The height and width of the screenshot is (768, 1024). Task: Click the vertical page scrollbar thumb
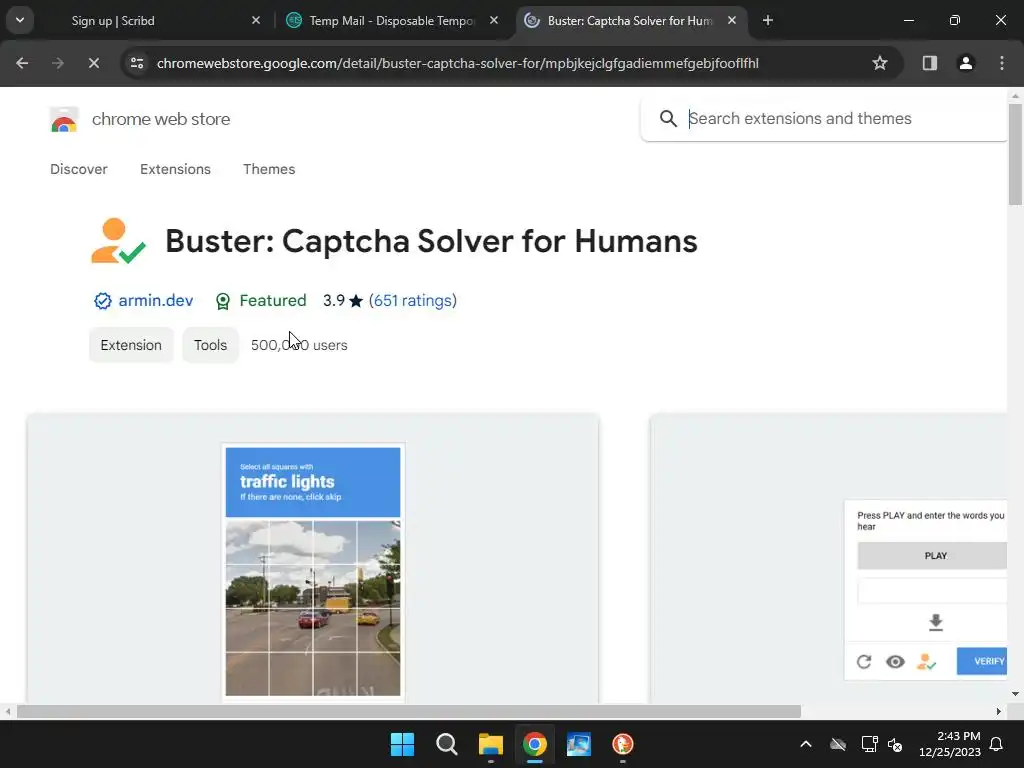[1015, 155]
